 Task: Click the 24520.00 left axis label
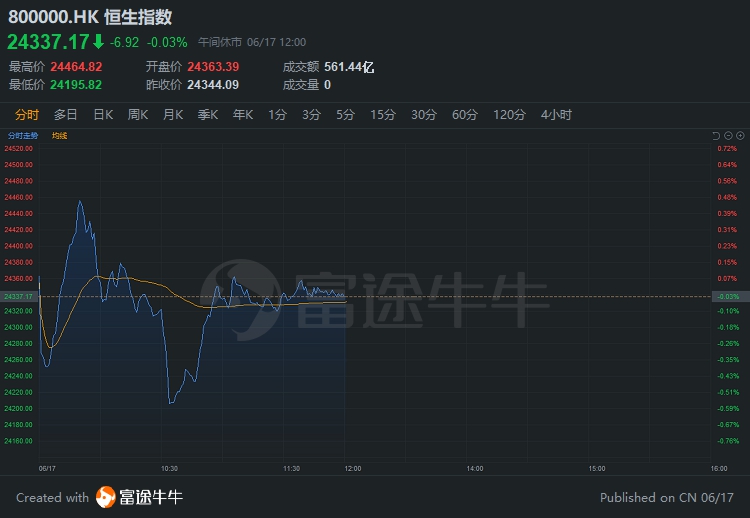pos(19,149)
